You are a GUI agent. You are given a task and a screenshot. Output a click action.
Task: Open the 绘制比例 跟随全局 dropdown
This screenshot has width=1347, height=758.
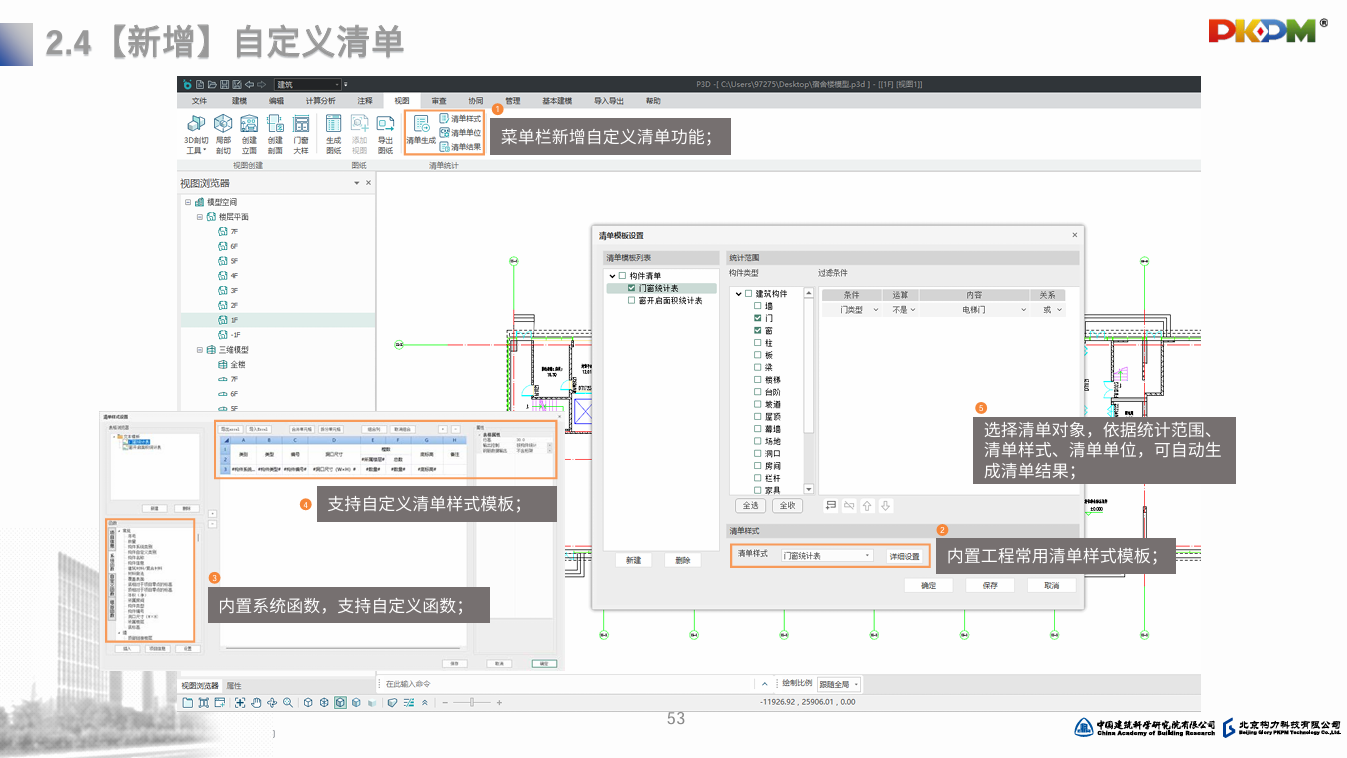coord(839,684)
